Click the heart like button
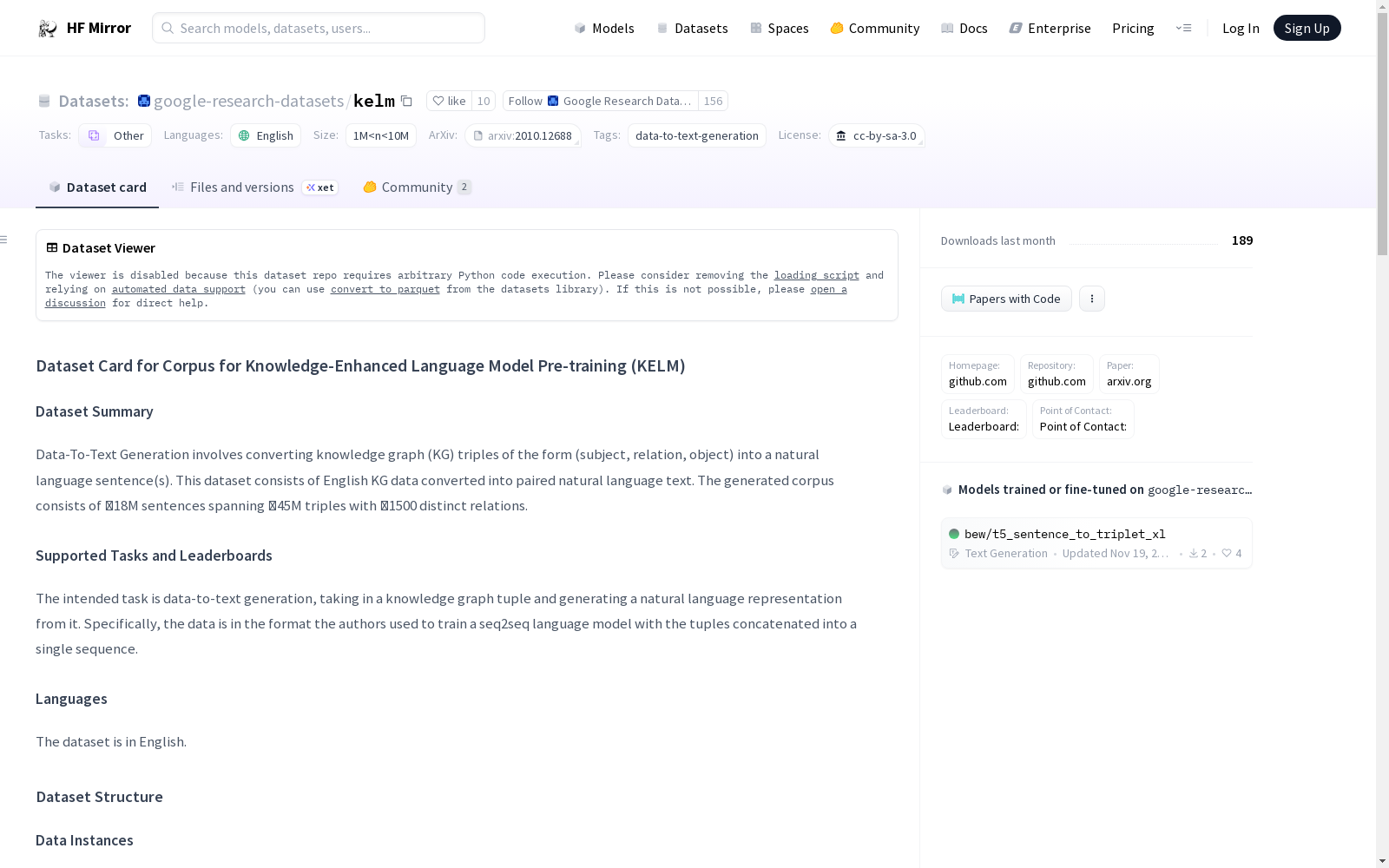1389x868 pixels. point(450,101)
